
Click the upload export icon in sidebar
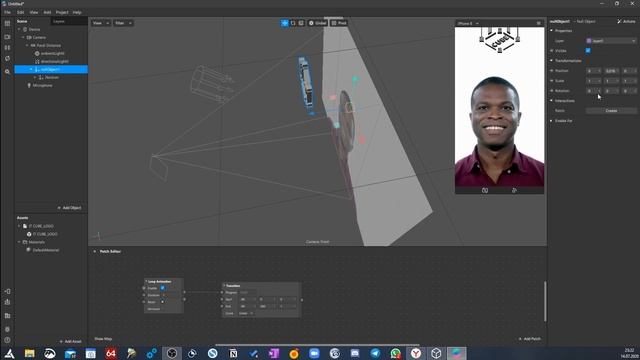pos(7,302)
